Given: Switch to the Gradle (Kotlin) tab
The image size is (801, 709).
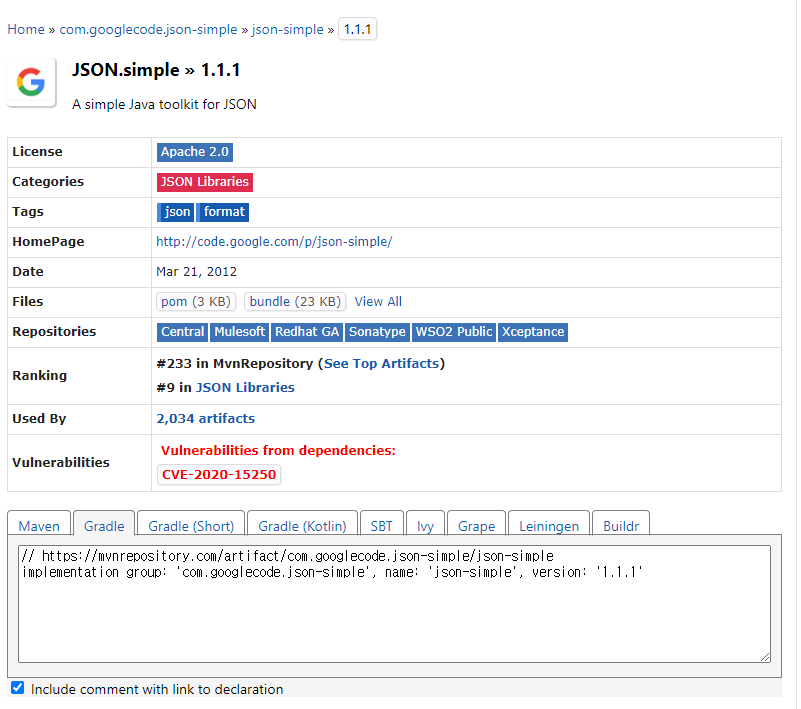Looking at the screenshot, I should coord(302,523).
